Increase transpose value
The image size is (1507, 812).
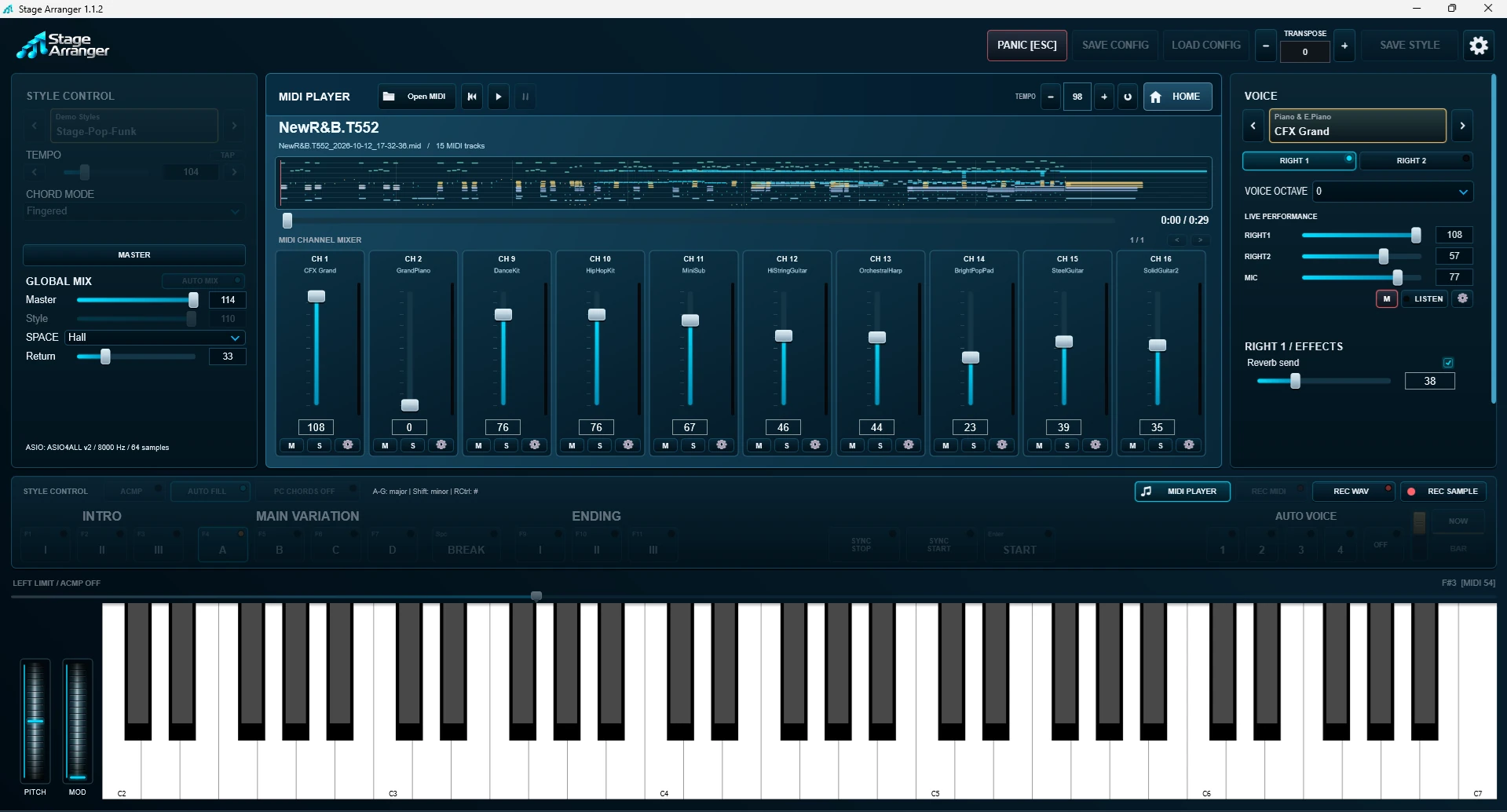(x=1344, y=46)
